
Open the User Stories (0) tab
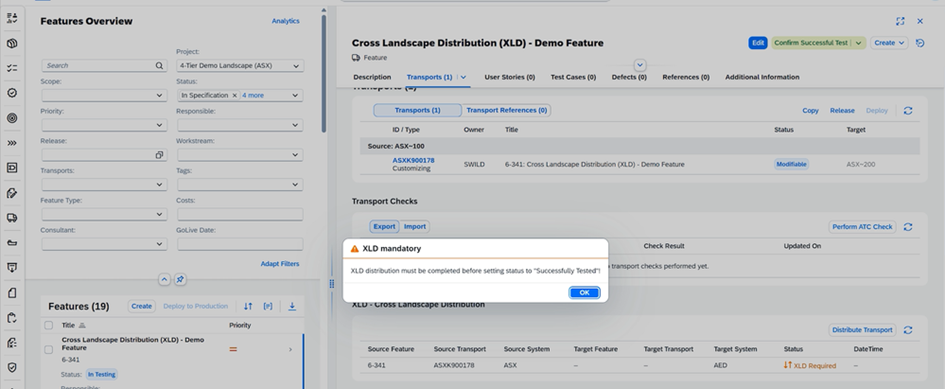point(509,77)
